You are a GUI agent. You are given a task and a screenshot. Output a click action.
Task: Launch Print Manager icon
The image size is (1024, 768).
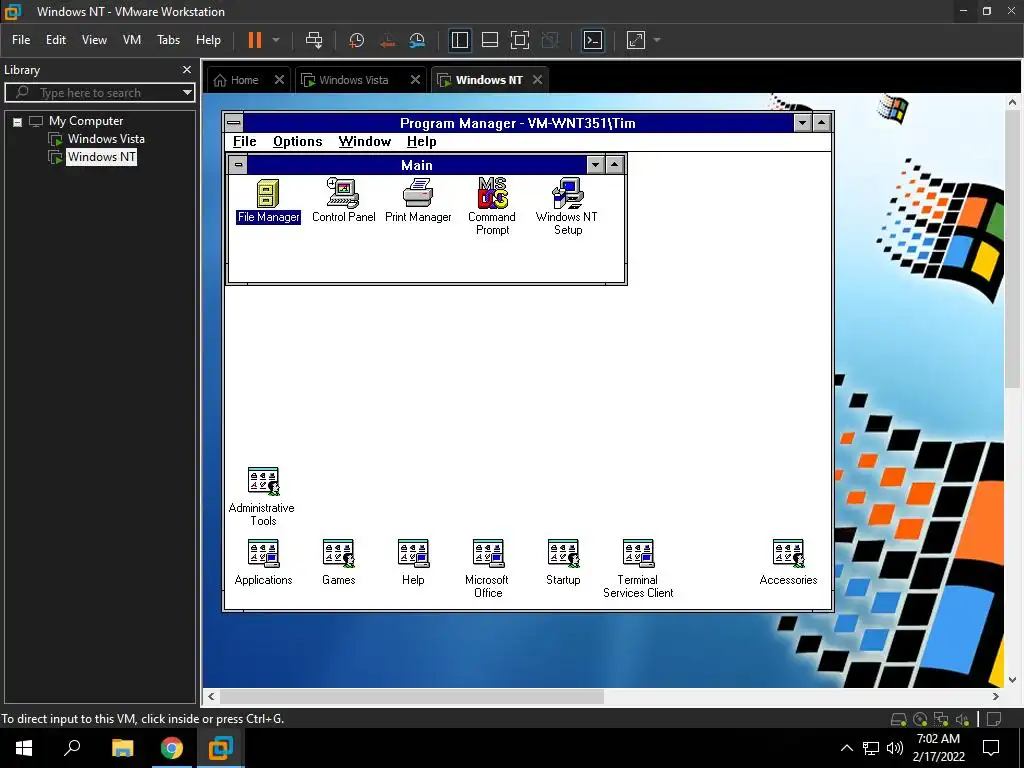tap(418, 201)
